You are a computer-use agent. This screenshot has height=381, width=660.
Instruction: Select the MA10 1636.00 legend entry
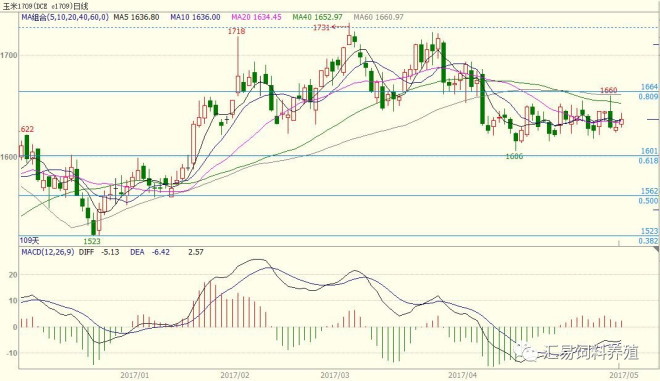195,17
